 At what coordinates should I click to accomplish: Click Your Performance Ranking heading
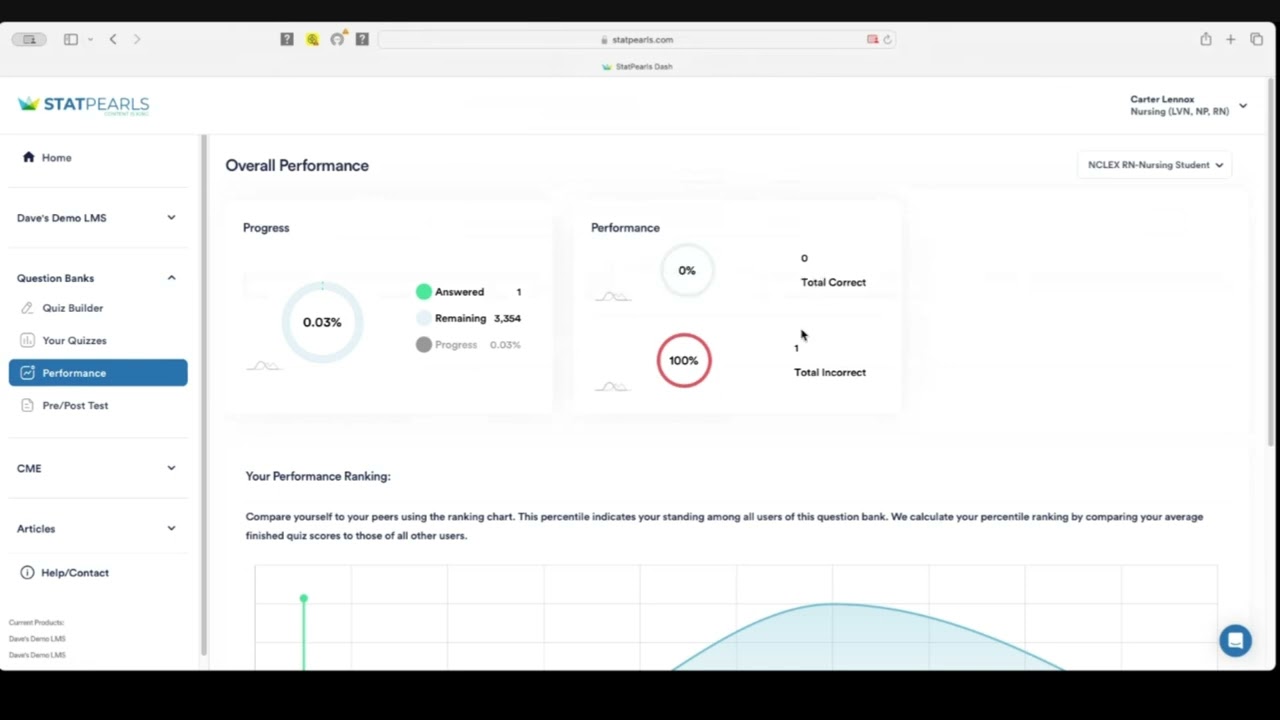tap(318, 476)
